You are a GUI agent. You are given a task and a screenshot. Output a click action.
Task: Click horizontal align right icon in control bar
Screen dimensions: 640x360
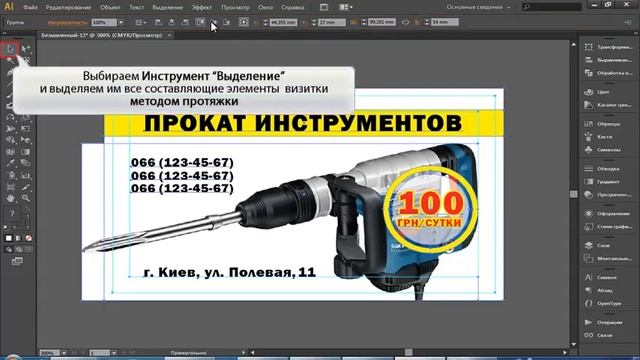click(185, 22)
